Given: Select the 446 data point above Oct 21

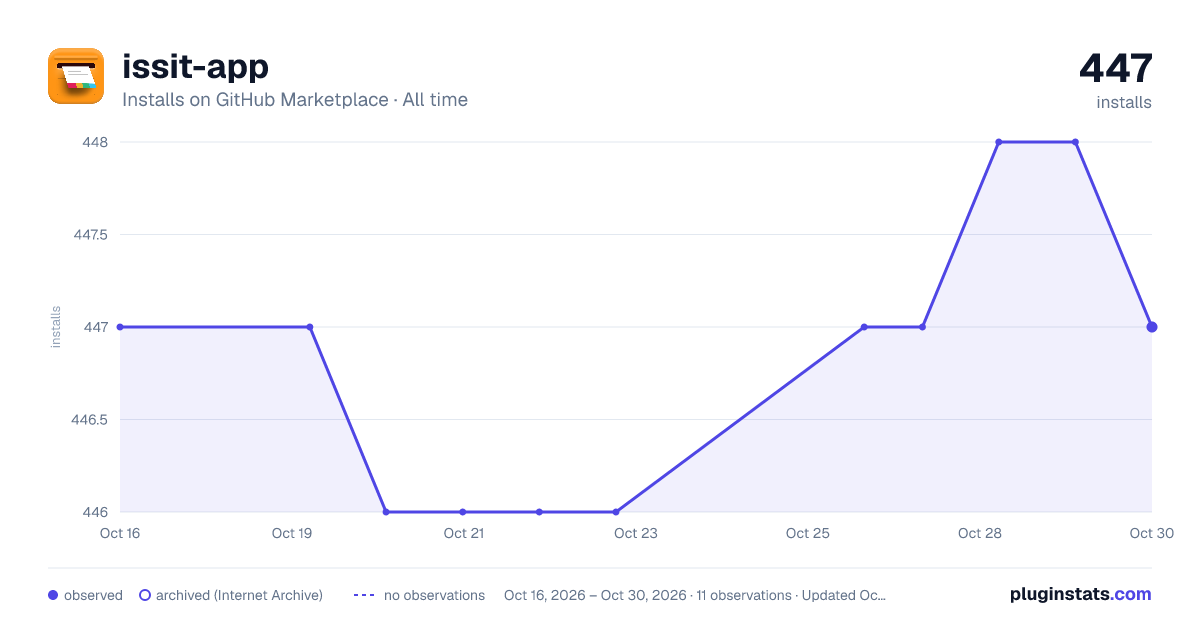Looking at the screenshot, I should click(x=463, y=512).
